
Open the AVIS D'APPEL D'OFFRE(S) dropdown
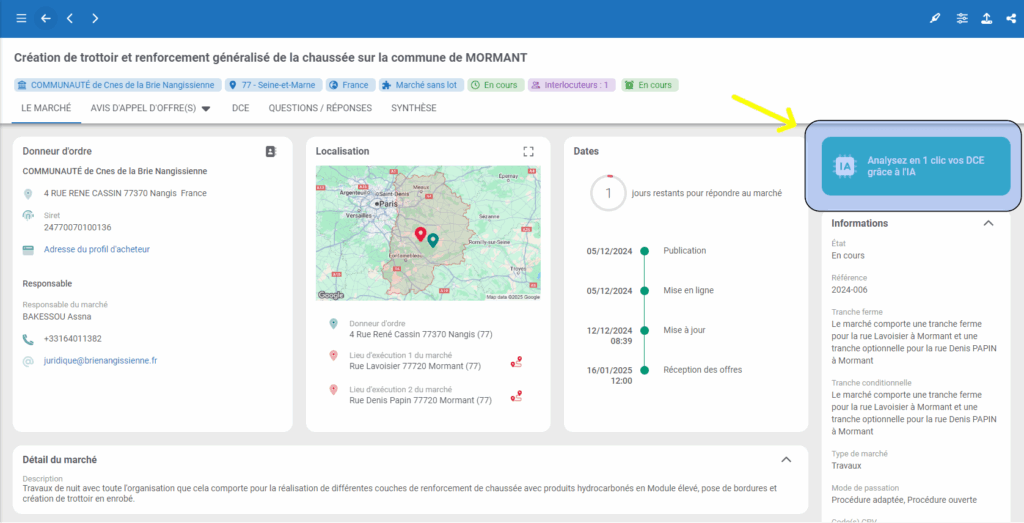[x=150, y=108]
